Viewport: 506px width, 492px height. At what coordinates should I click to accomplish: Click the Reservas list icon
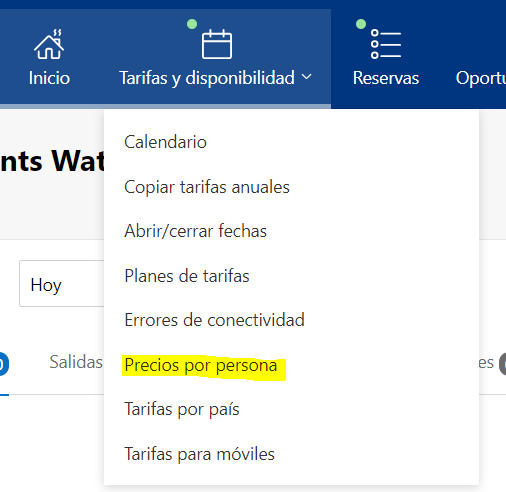pos(386,44)
